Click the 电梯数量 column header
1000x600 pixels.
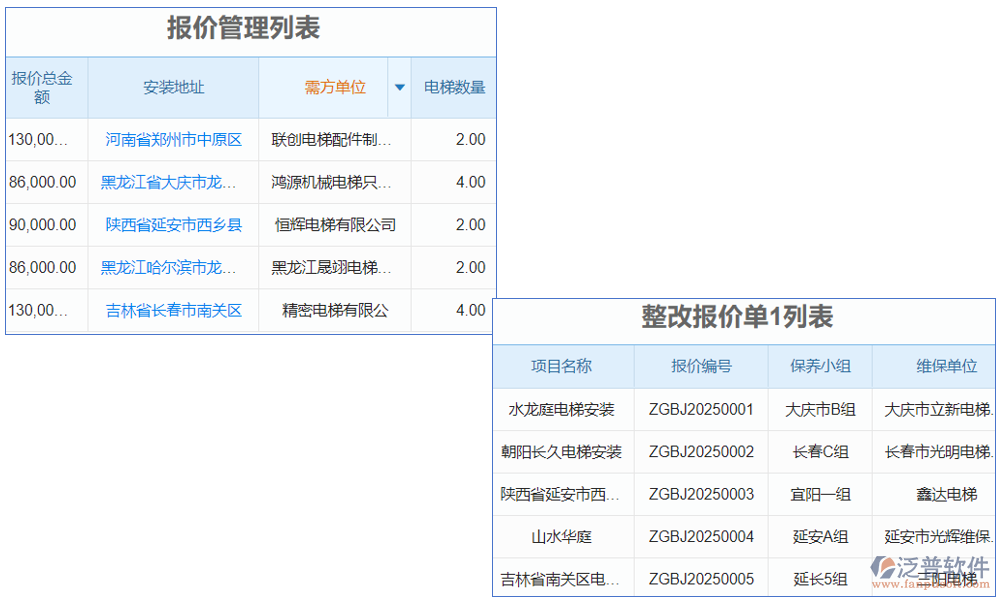[x=453, y=87]
